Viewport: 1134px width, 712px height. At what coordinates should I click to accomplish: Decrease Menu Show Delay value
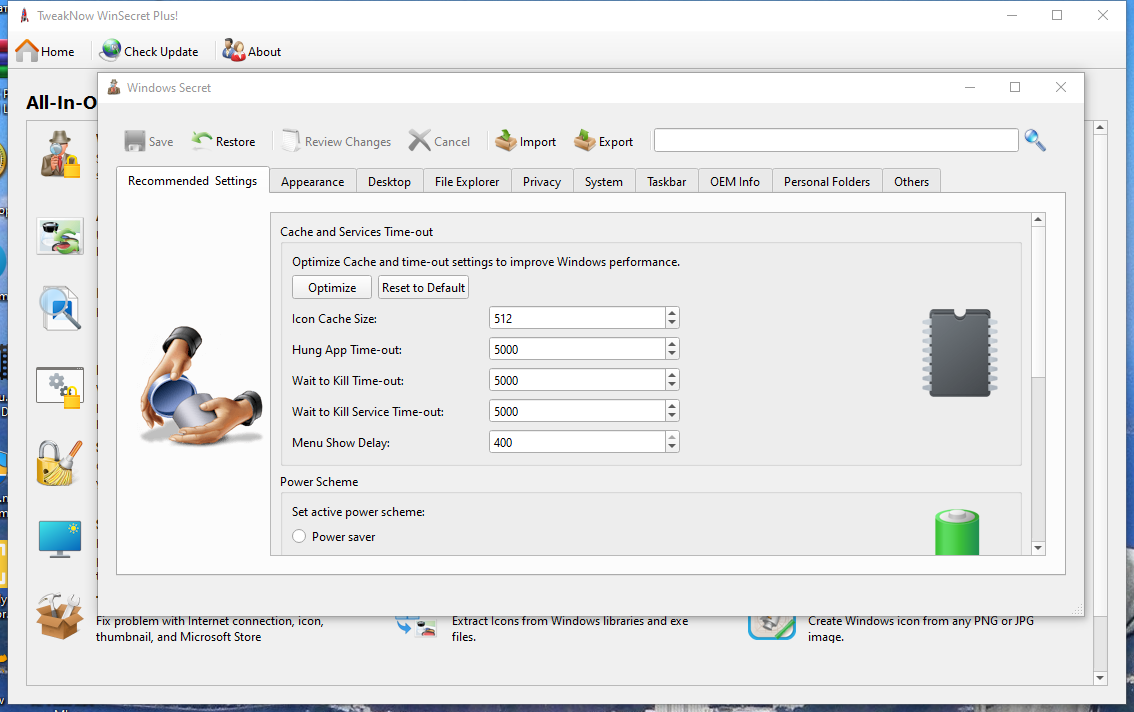tap(672, 448)
